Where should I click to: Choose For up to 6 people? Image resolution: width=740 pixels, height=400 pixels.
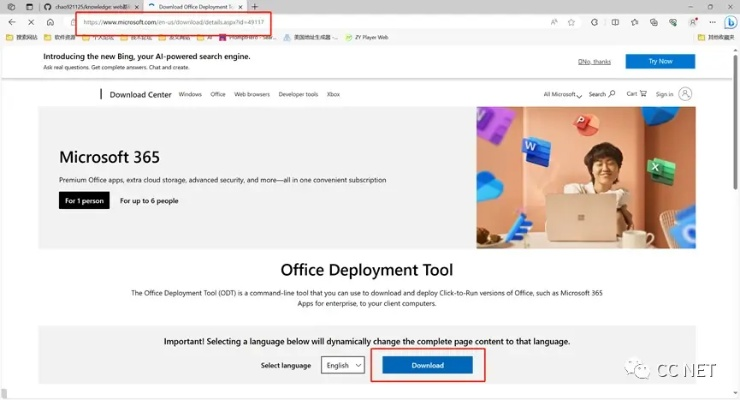click(x=149, y=201)
